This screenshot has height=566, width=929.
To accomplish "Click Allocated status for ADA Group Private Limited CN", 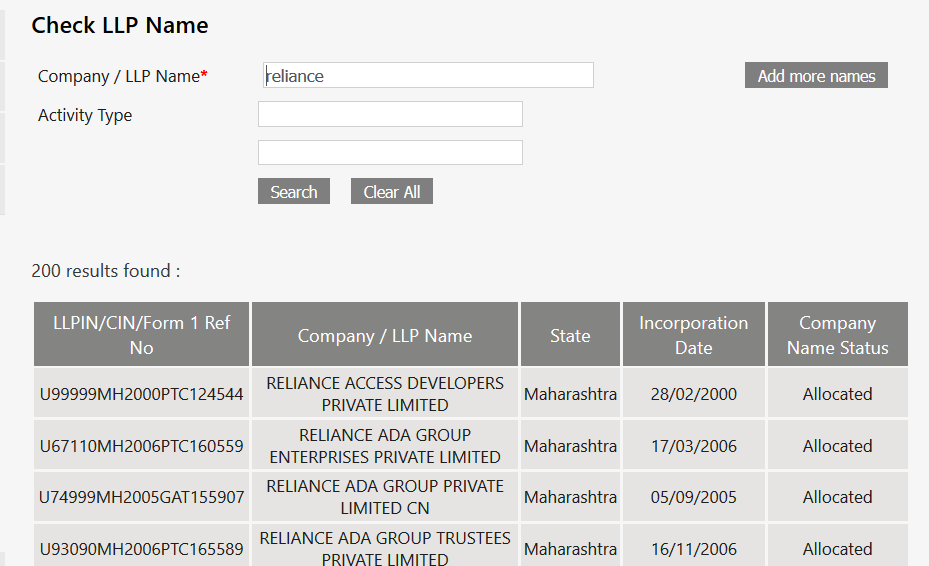I will pos(838,497).
